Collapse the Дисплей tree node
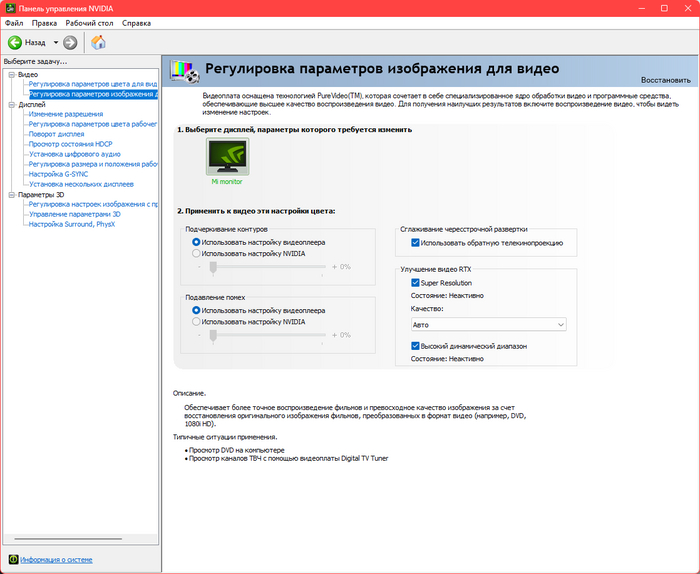The width and height of the screenshot is (700, 574). pyautogui.click(x=12, y=104)
